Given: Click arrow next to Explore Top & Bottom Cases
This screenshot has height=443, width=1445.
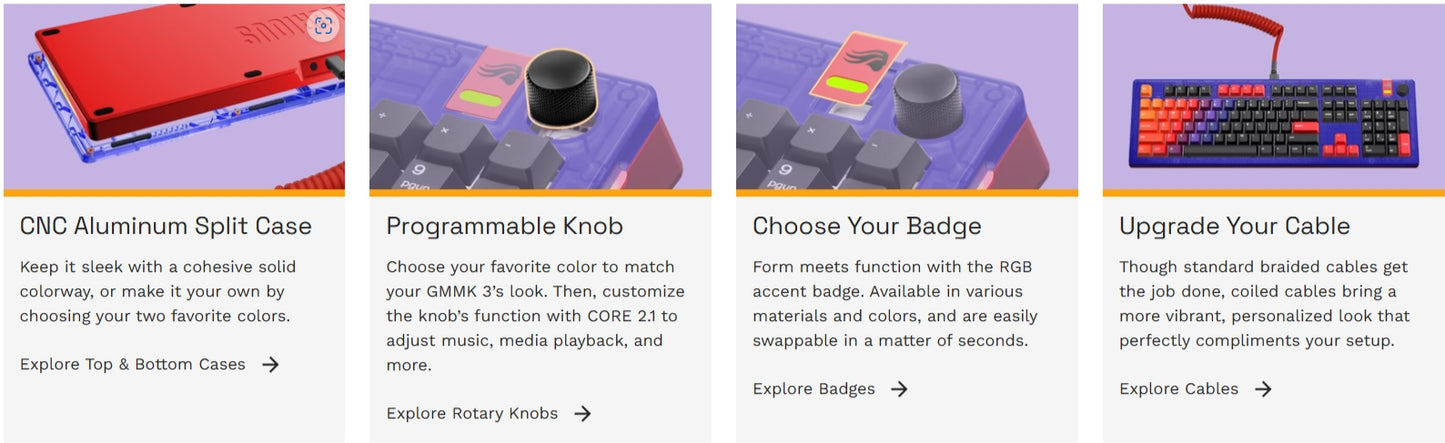Looking at the screenshot, I should 270,365.
